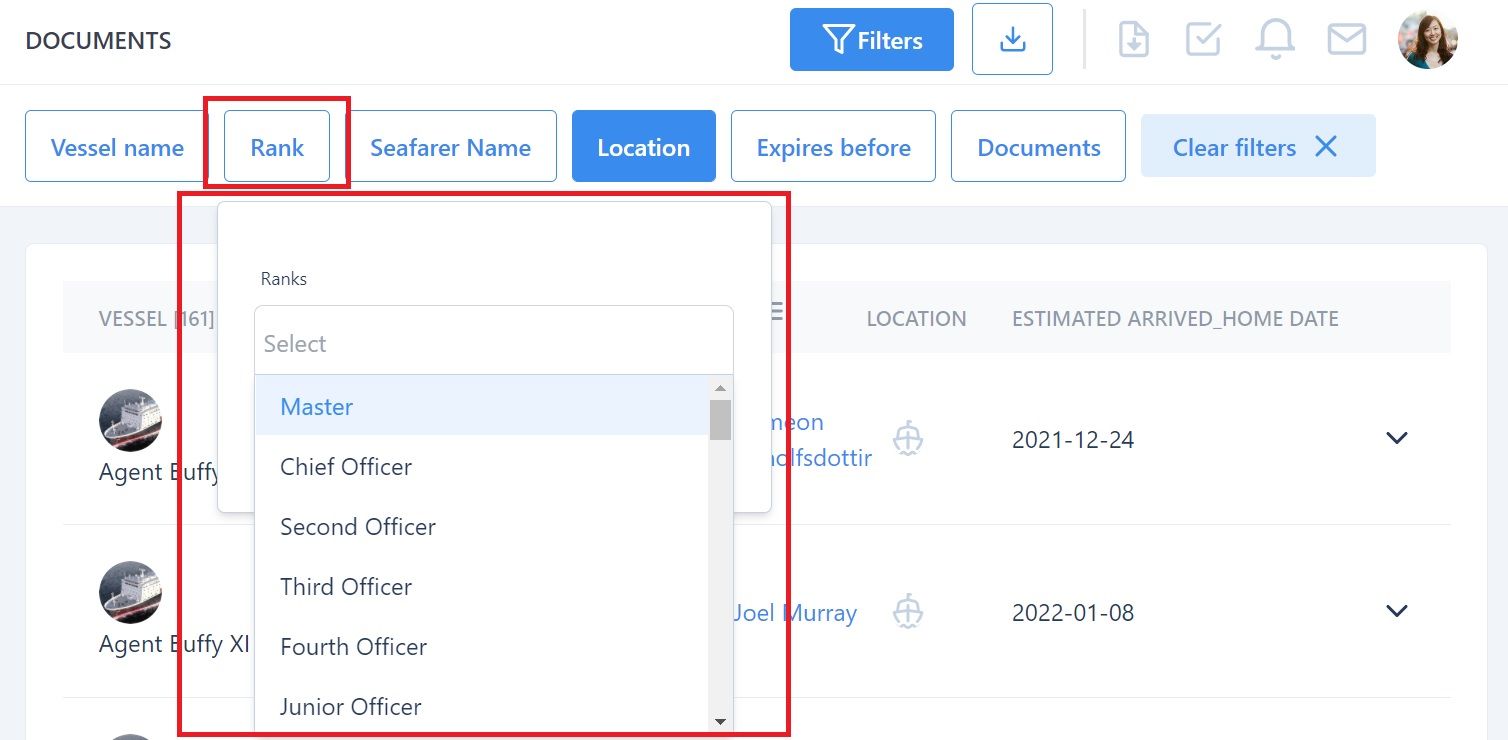This screenshot has height=740, width=1508.
Task: Select the Seafarer Name filter
Action: coord(450,147)
